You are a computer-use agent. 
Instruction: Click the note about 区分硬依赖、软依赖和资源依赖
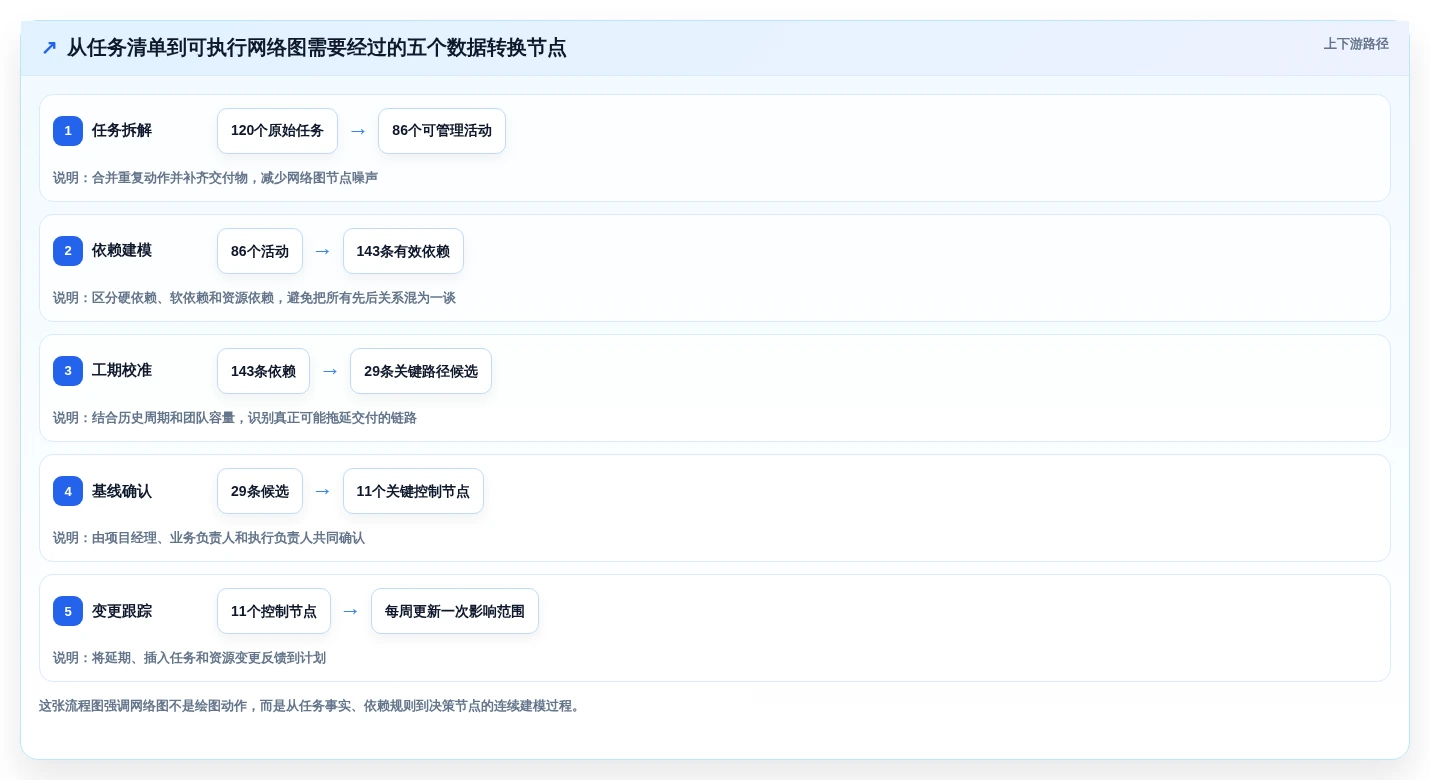click(254, 298)
